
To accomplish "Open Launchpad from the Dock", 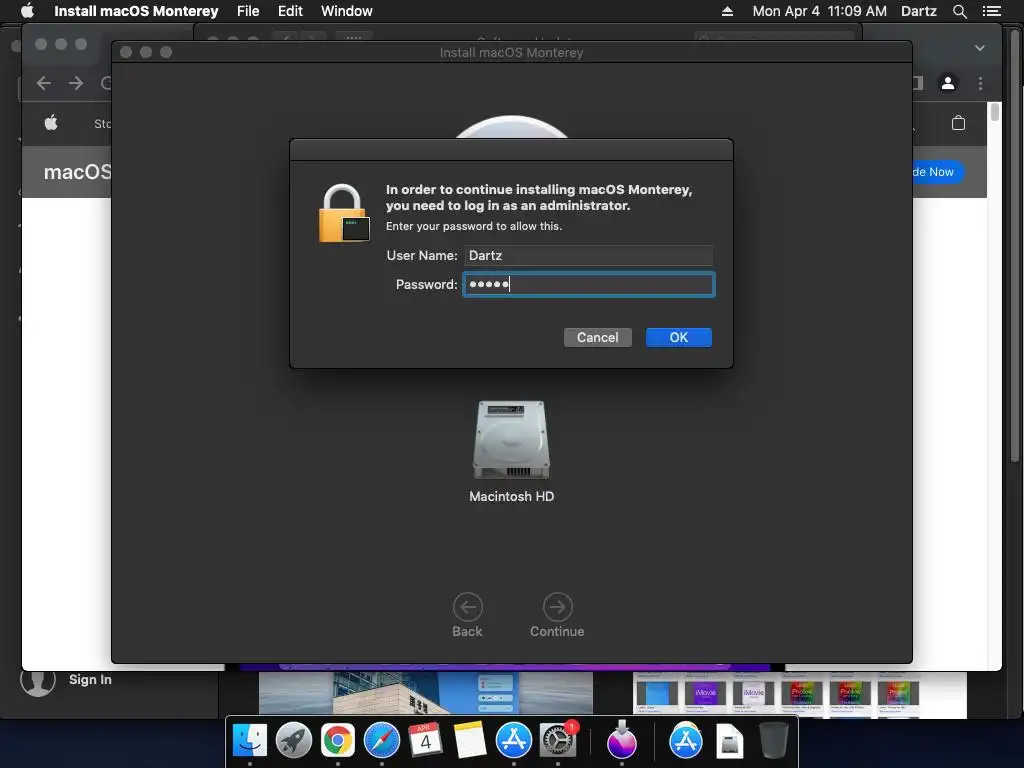I will (294, 741).
